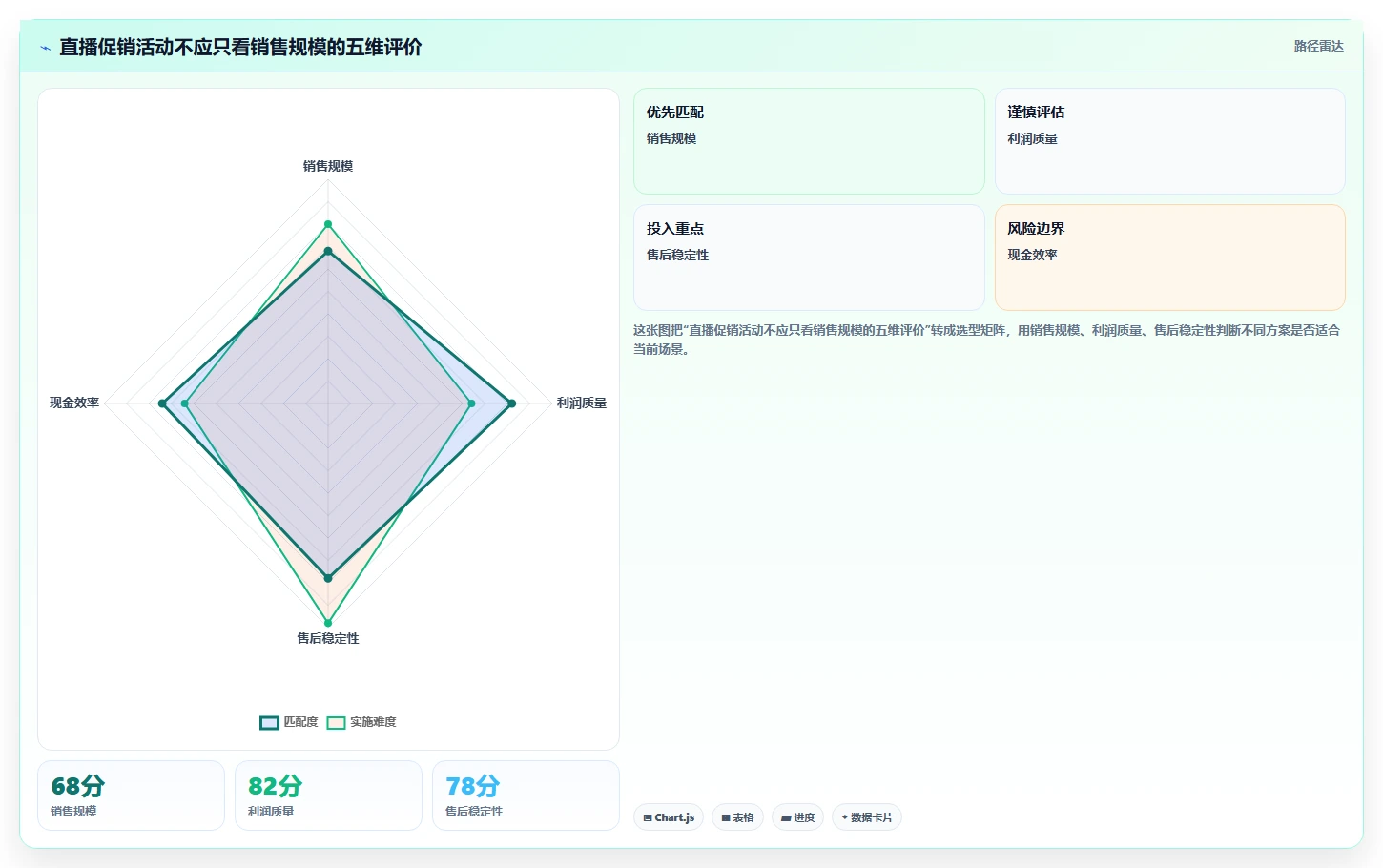Select the 82分 利润质量 score card
The height and width of the screenshot is (868, 1383).
[328, 796]
